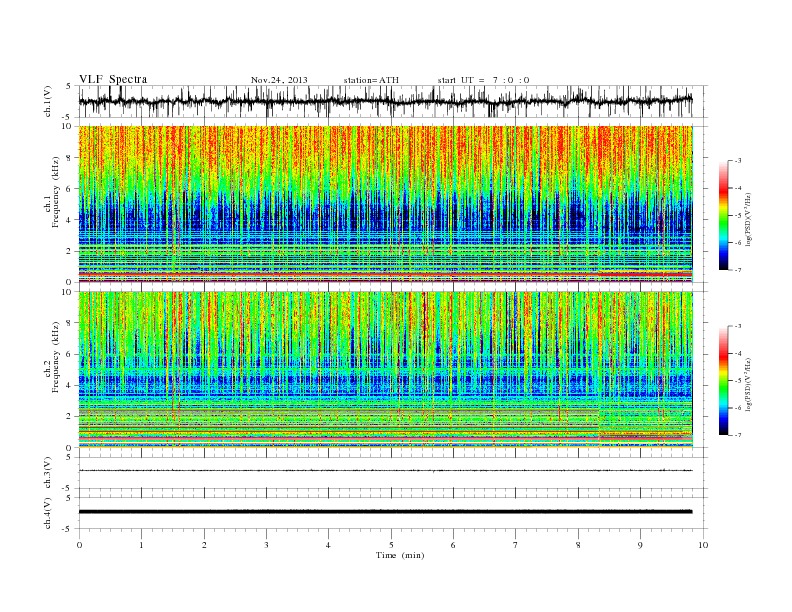792x612 pixels.
Task: Select the "station=ATH" header text
Action: coord(371,80)
